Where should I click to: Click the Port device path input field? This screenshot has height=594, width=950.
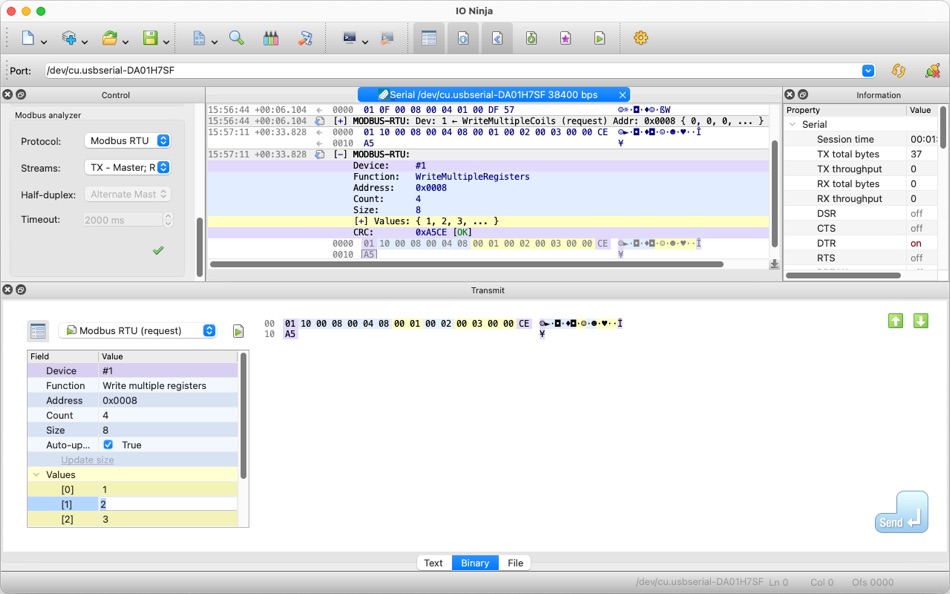(452, 70)
